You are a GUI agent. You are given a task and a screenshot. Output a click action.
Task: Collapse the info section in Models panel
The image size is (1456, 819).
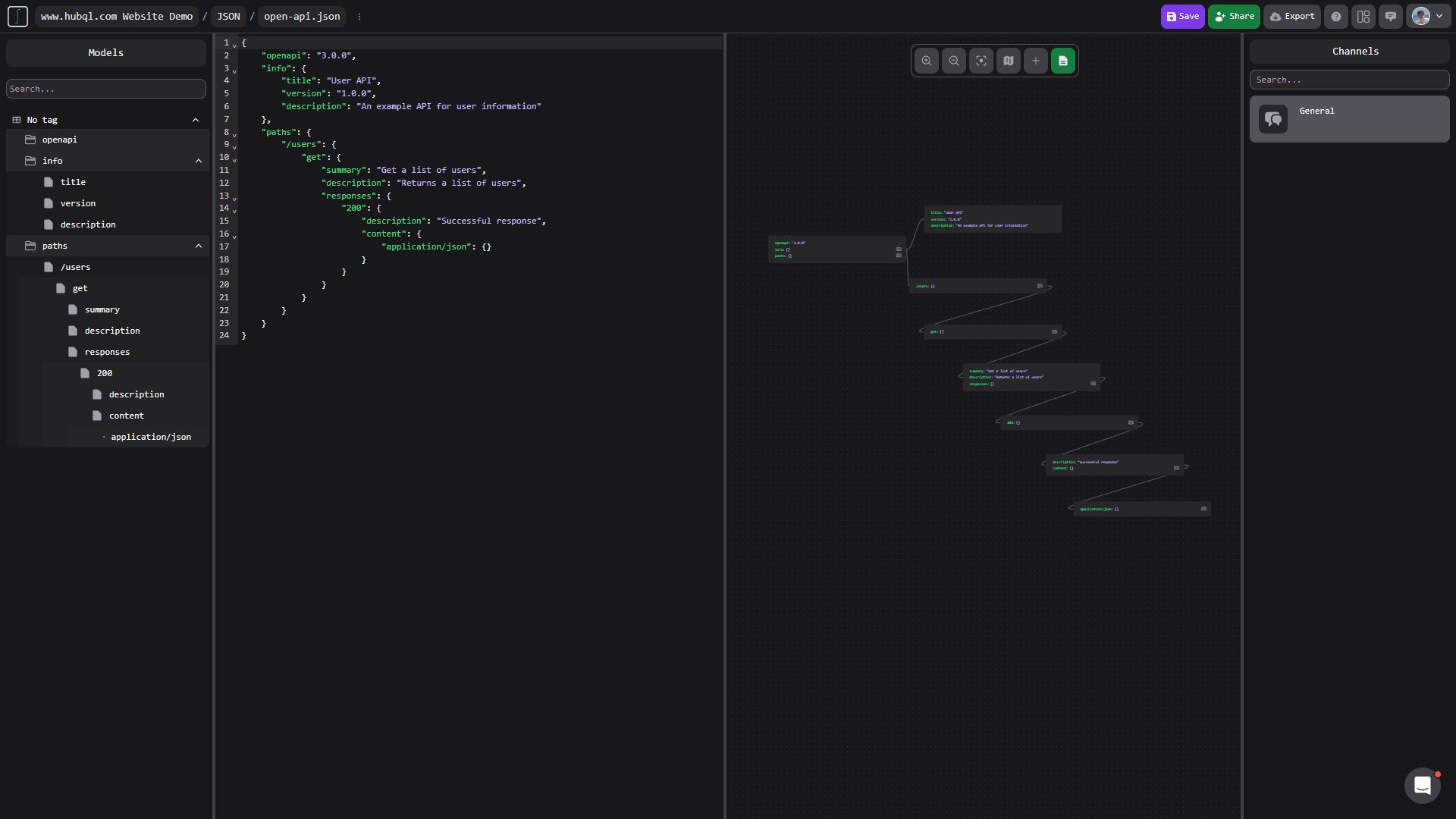(197, 161)
